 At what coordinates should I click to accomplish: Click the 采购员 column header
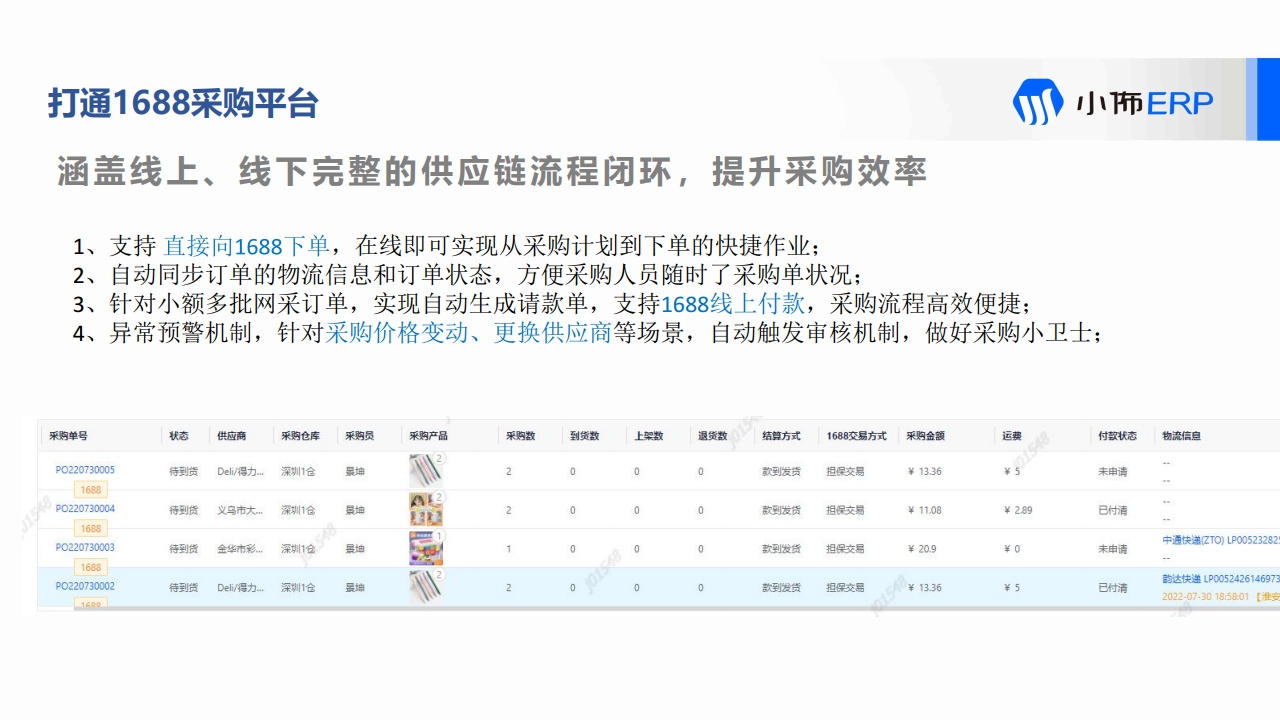pos(360,436)
